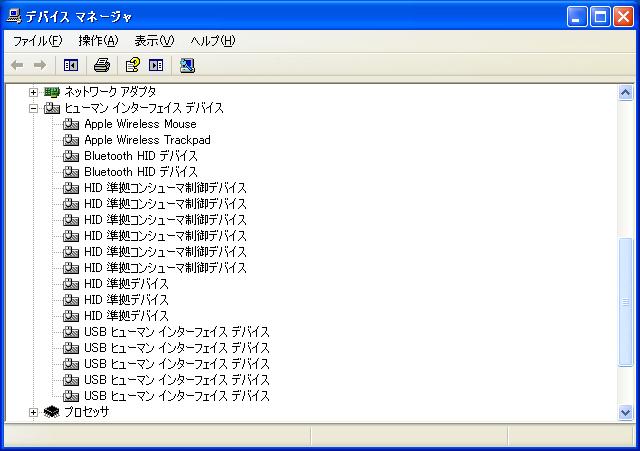This screenshot has height=451, width=640.
Task: Select the Apple Wireless Mouse device
Action: point(140,124)
